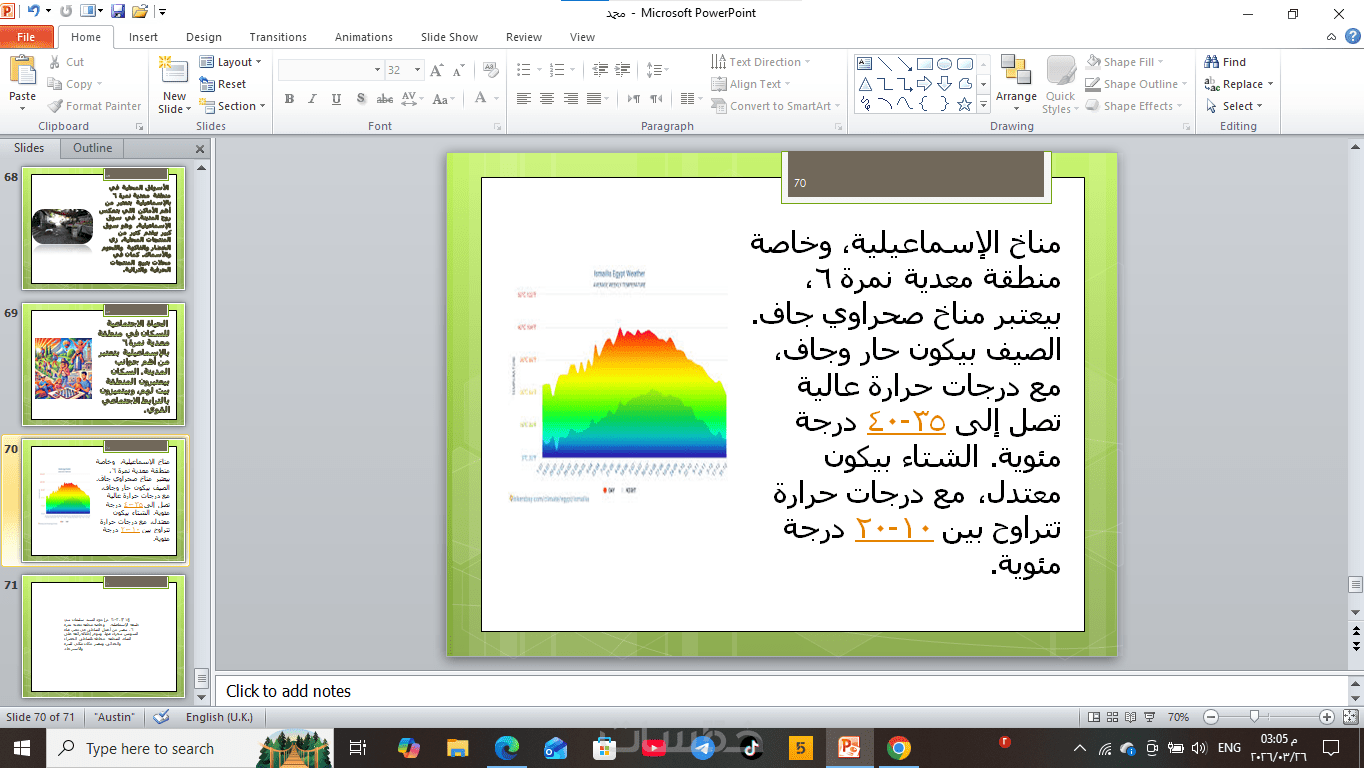
Task: Toggle Italic text formatting
Action: pyautogui.click(x=312, y=99)
